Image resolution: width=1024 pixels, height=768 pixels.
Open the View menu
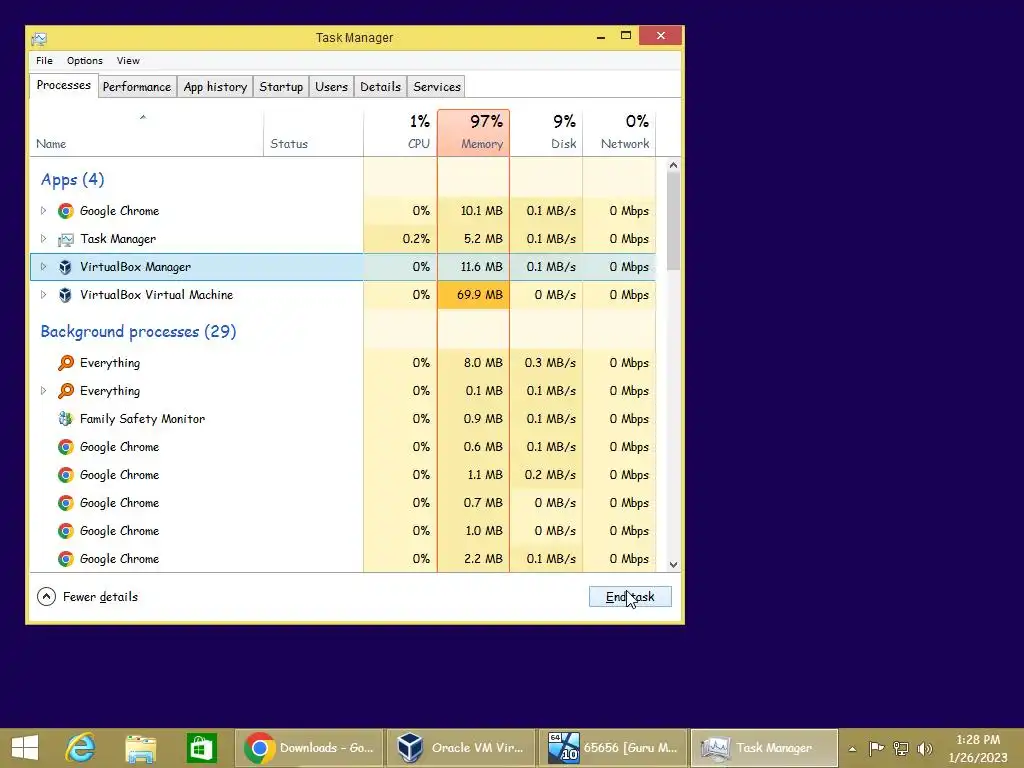(128, 61)
